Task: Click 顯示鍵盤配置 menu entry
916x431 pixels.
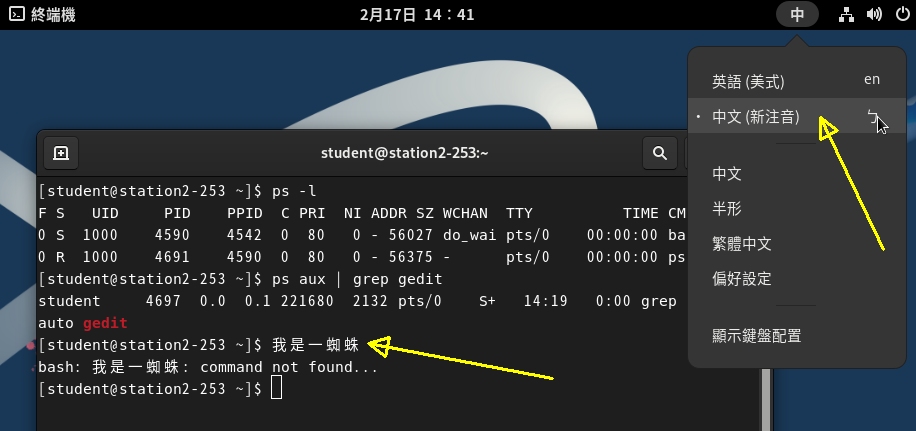Action: click(x=756, y=336)
